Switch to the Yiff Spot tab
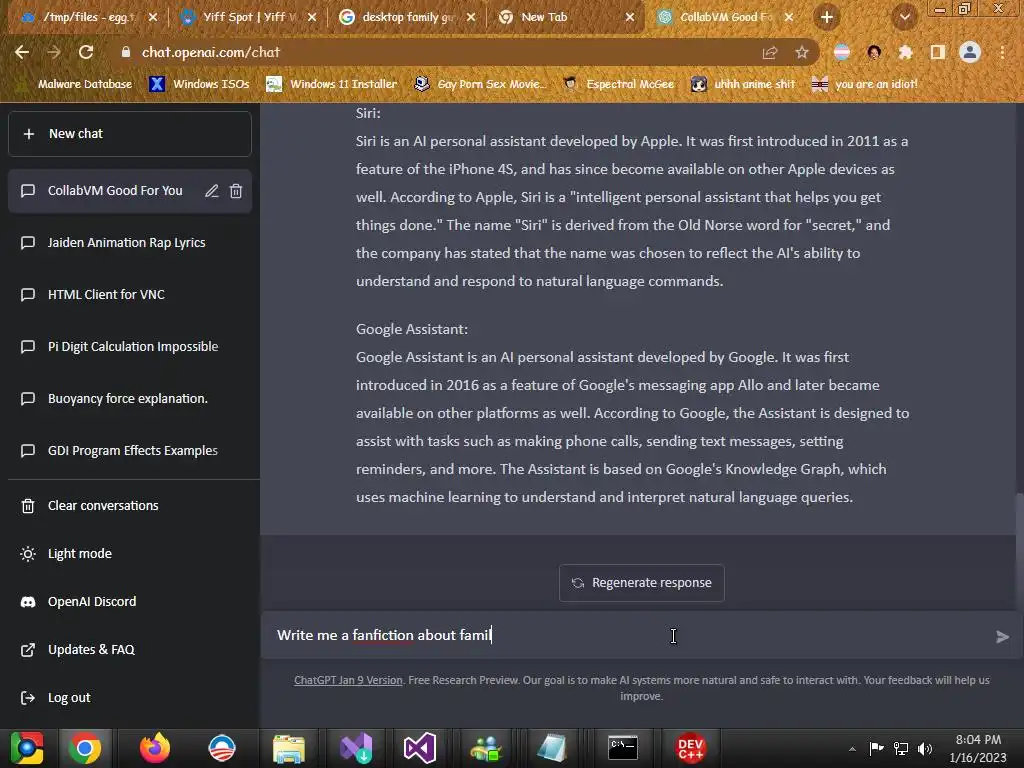The height and width of the screenshot is (768, 1024). 248,17
